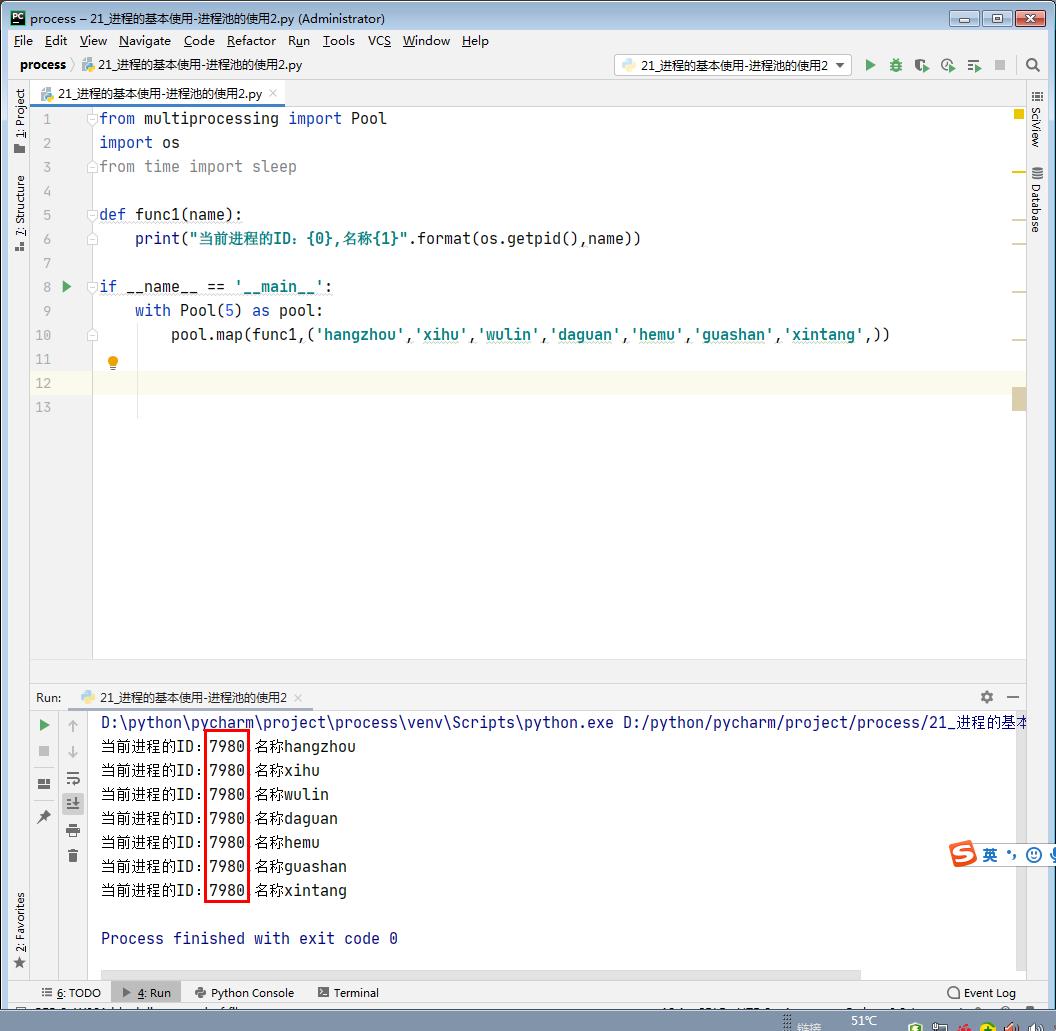Clear all Run output with the trash icon
The width and height of the screenshot is (1056, 1031).
(x=73, y=855)
